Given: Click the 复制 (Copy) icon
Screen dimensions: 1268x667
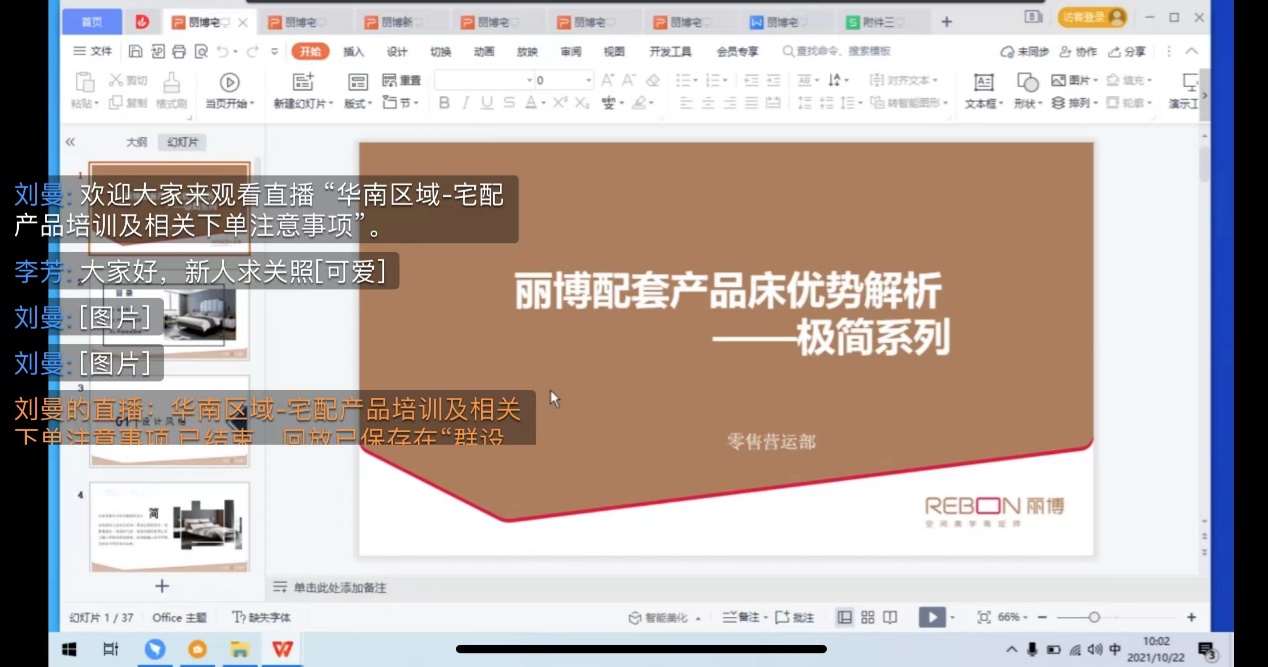Looking at the screenshot, I should (116, 103).
